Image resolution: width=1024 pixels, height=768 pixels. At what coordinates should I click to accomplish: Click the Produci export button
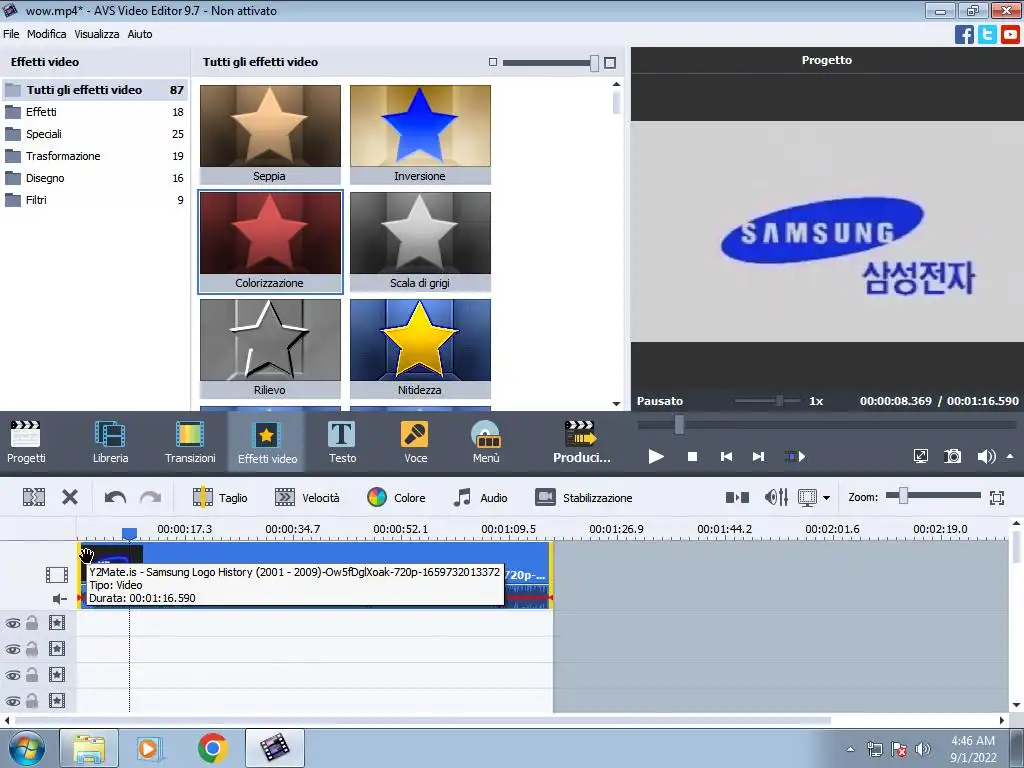pyautogui.click(x=581, y=441)
